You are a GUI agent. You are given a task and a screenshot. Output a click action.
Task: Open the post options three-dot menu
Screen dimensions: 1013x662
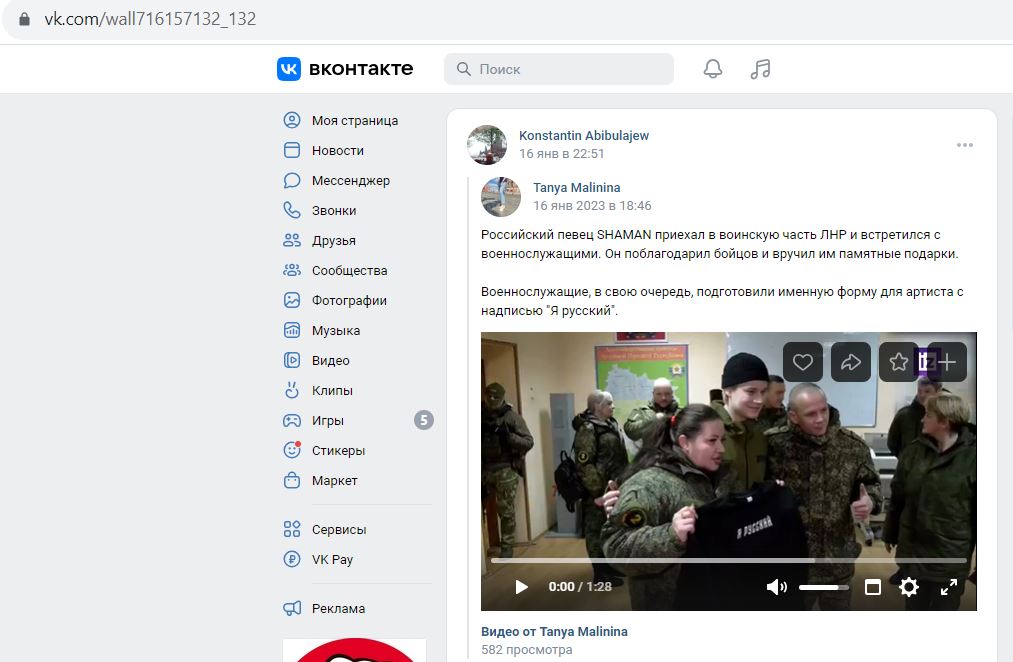(965, 145)
